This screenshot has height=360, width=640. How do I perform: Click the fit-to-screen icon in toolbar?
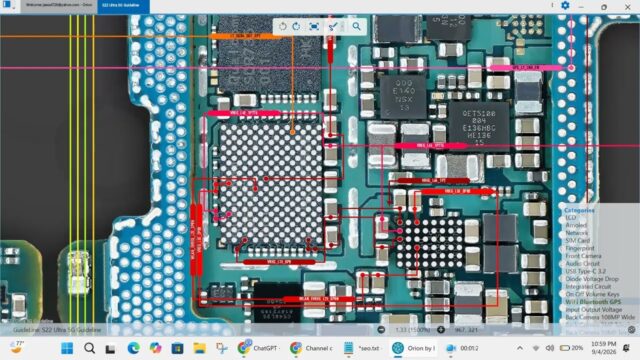[314, 27]
